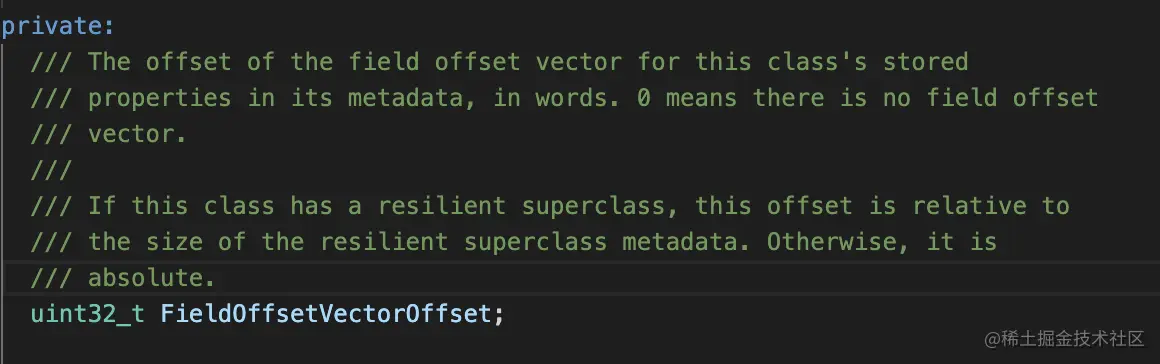Click the uint32_t type keyword

pyautogui.click(x=88, y=314)
